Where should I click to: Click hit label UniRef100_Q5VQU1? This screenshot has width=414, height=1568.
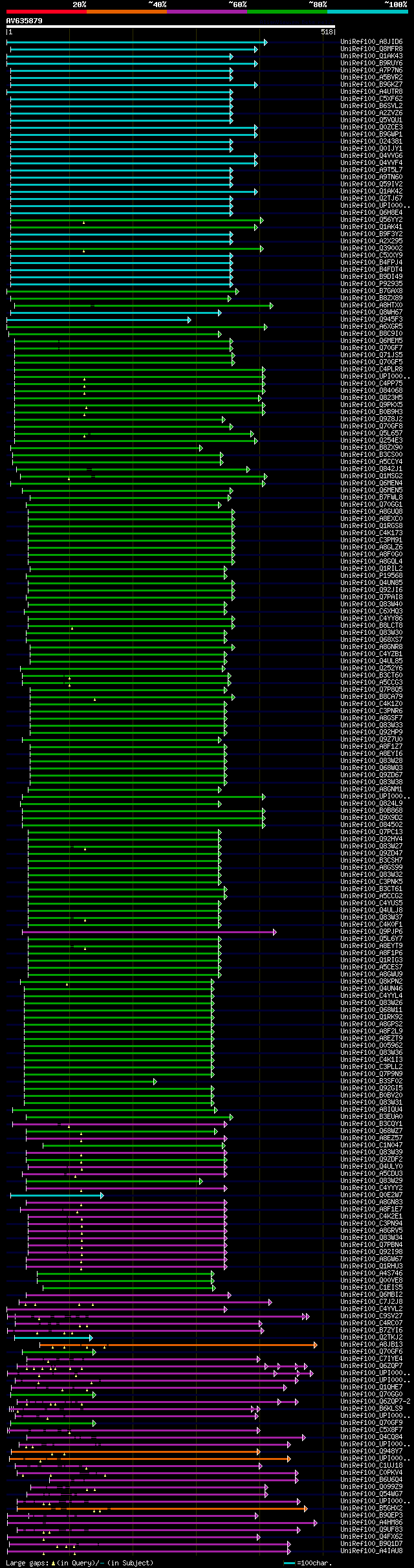tap(371, 120)
